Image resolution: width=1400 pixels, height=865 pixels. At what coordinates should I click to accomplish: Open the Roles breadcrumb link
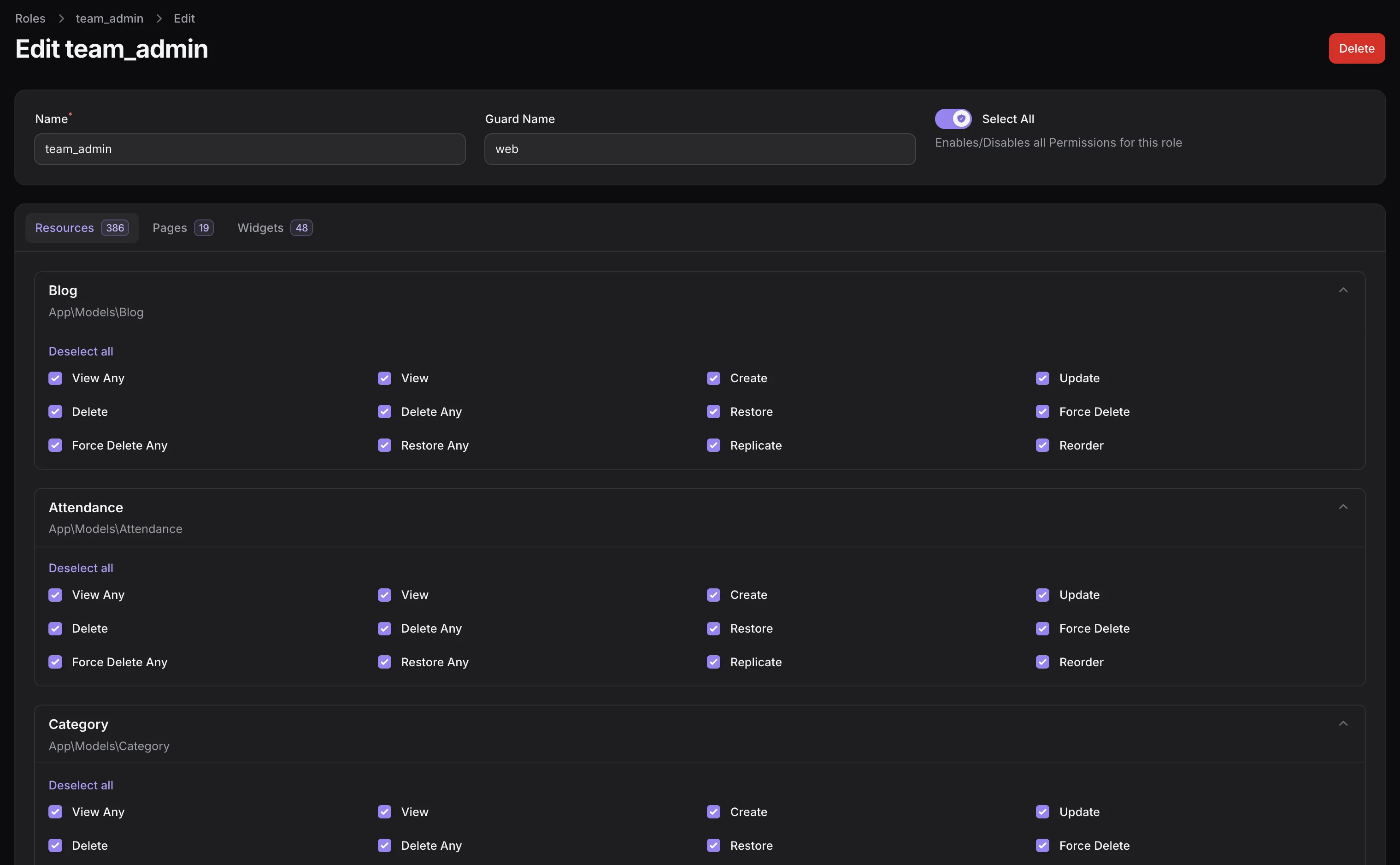coord(30,18)
